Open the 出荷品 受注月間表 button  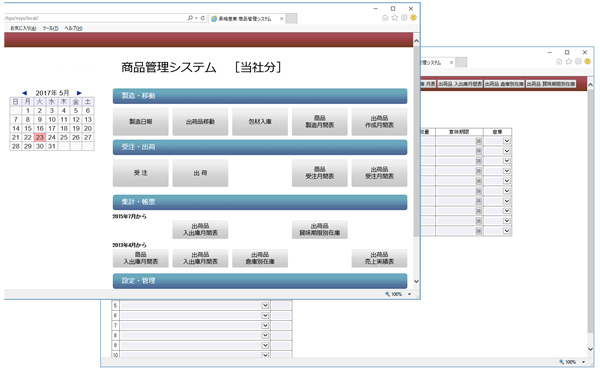pos(379,173)
